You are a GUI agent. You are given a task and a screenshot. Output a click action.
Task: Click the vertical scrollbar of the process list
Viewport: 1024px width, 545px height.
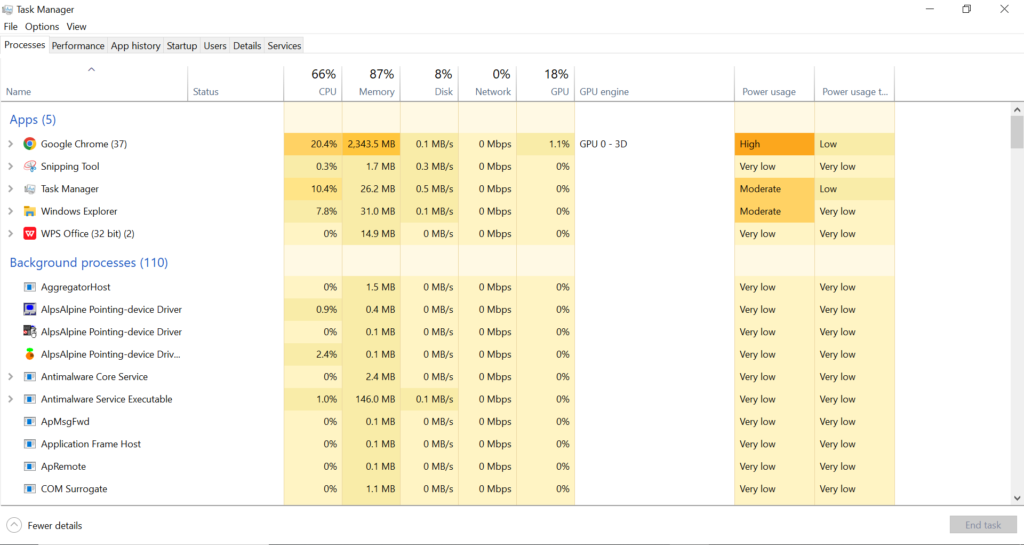pos(1016,300)
